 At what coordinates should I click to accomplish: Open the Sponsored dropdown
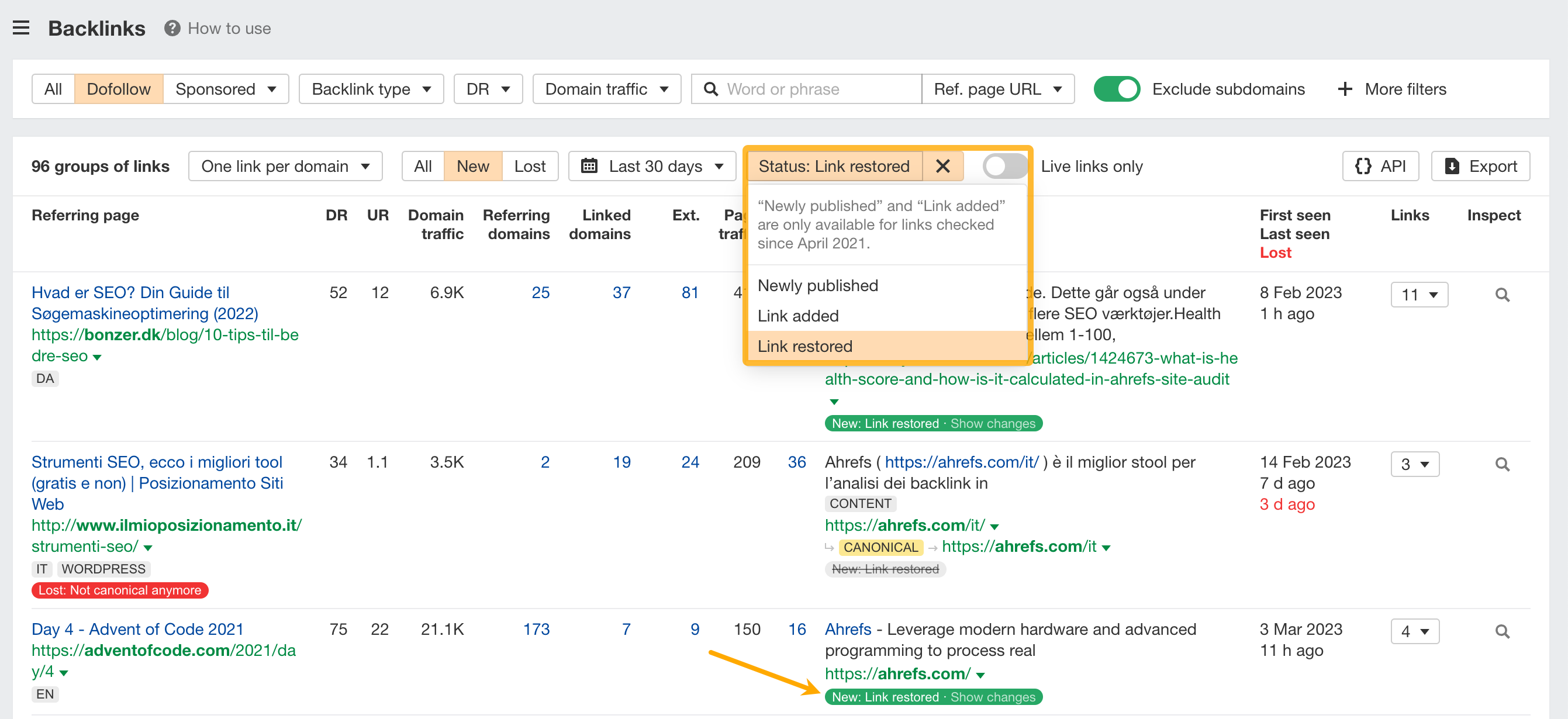coord(226,89)
